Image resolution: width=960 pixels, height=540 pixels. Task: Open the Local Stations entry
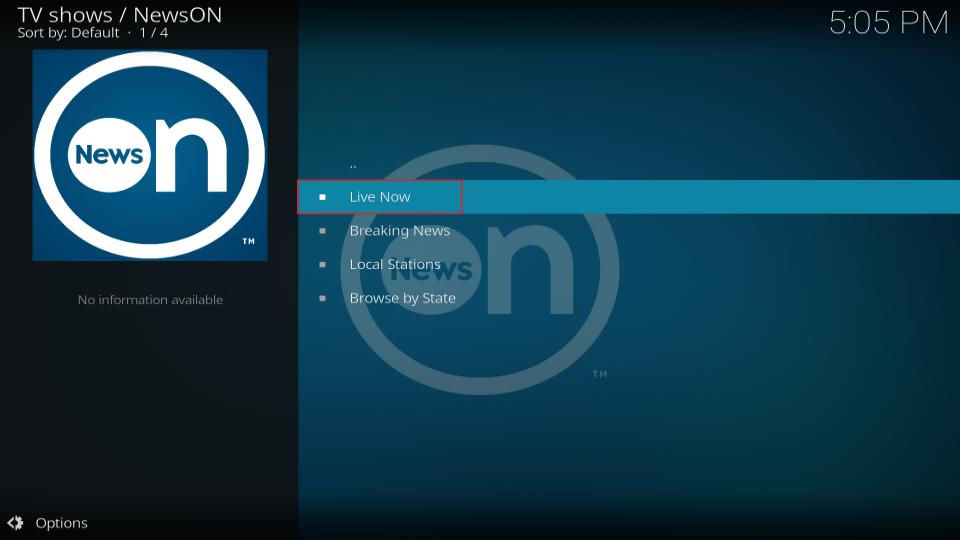628,264
